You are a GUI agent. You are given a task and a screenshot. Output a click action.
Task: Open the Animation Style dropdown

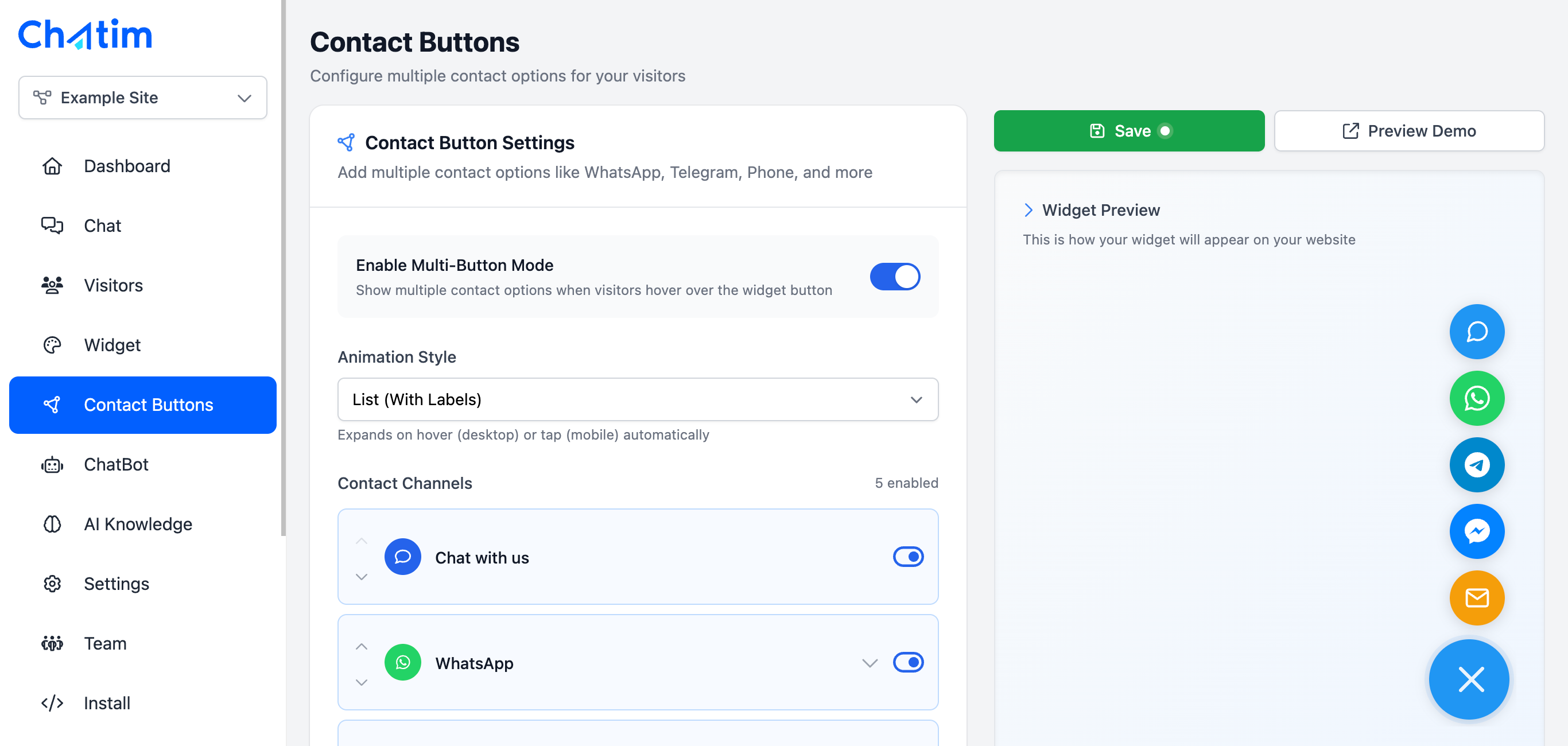point(637,399)
